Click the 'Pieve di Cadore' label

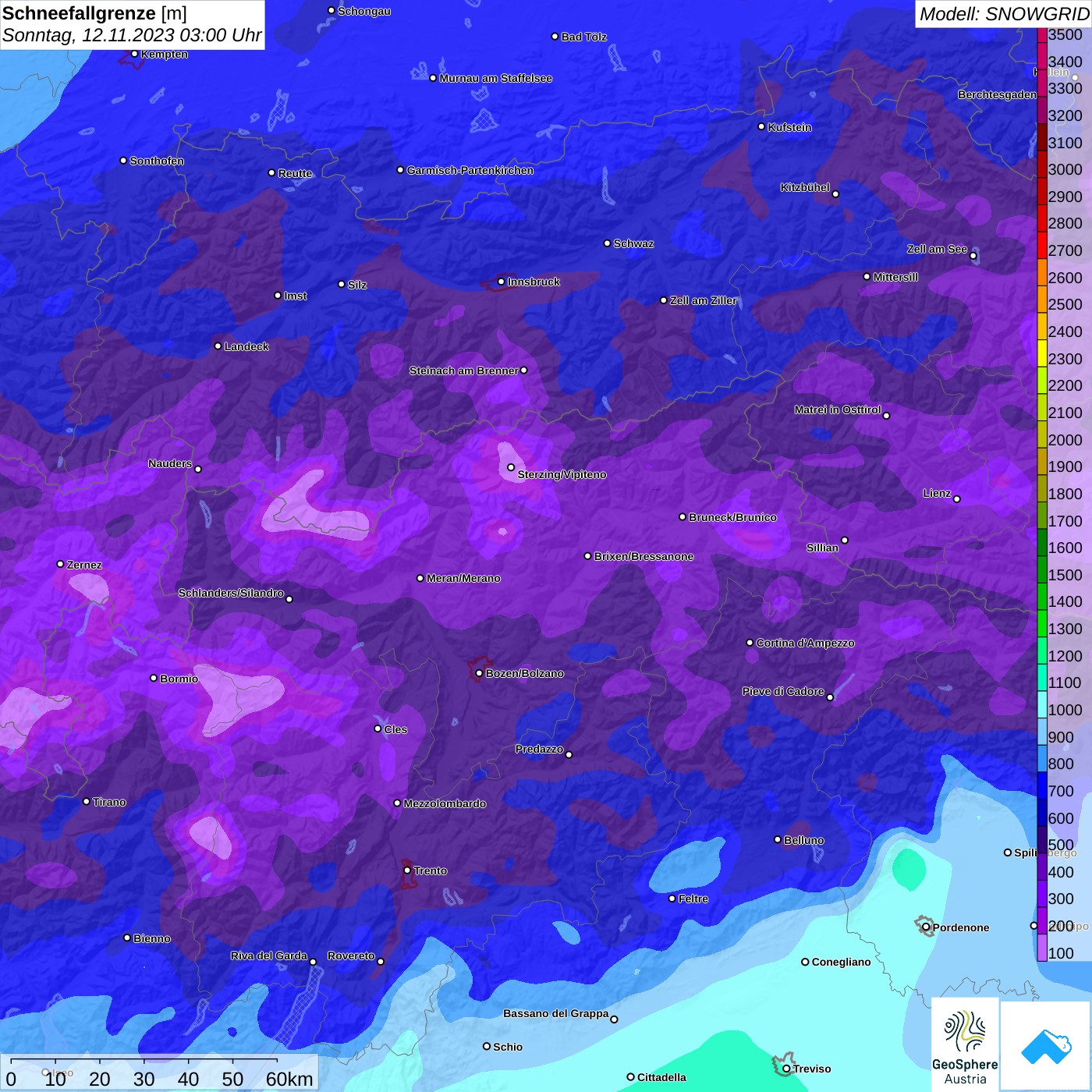783,691
